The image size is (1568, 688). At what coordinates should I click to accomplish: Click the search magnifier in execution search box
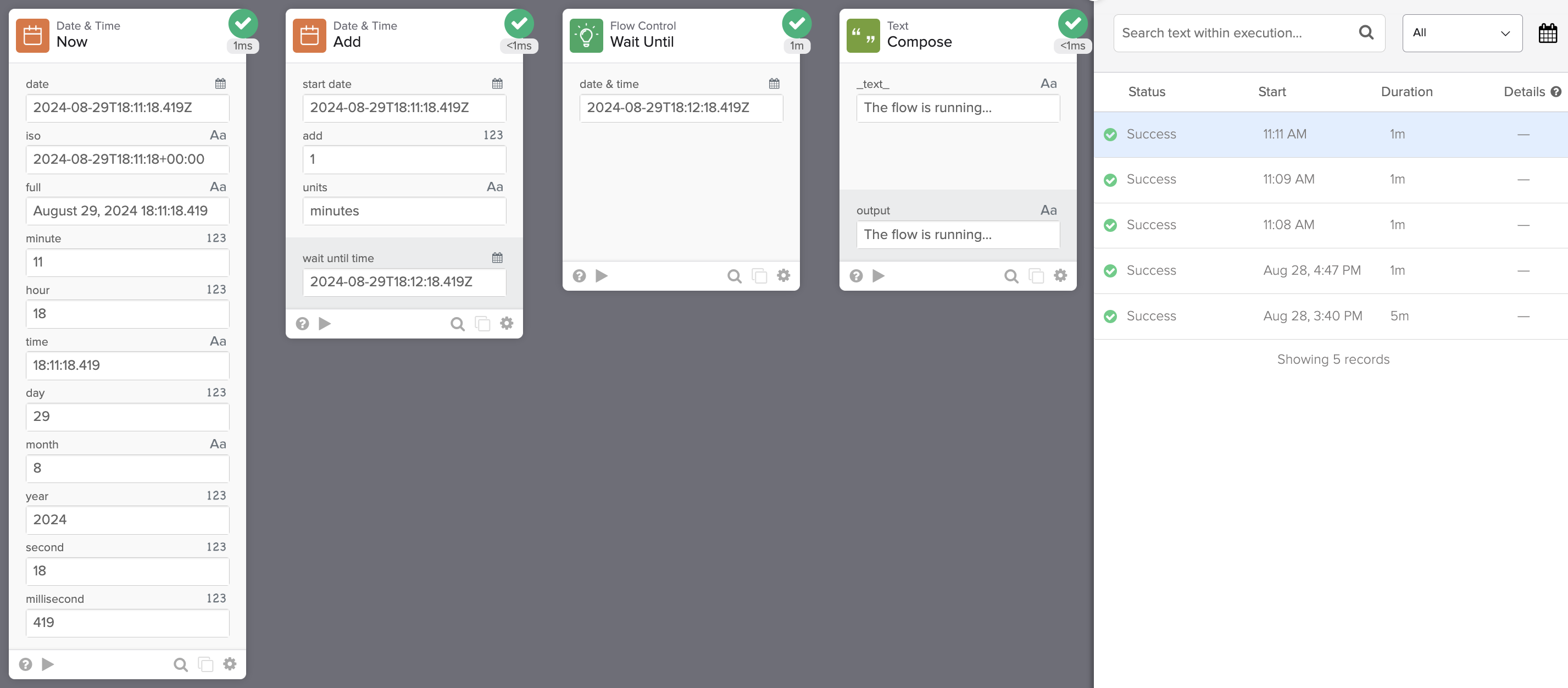tap(1366, 33)
